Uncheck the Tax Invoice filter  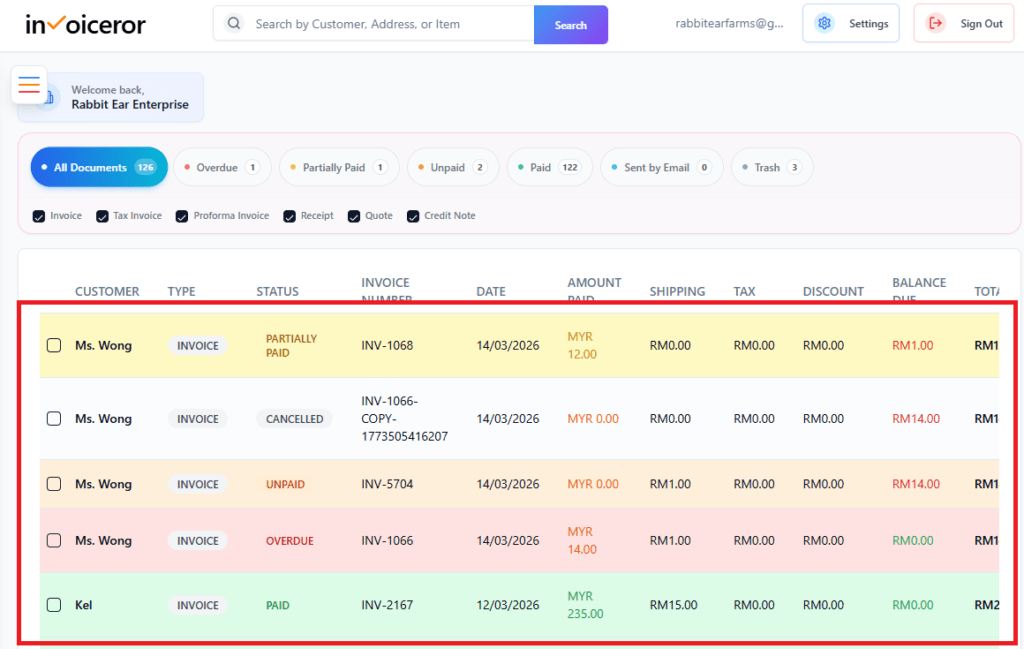pyautogui.click(x=101, y=215)
